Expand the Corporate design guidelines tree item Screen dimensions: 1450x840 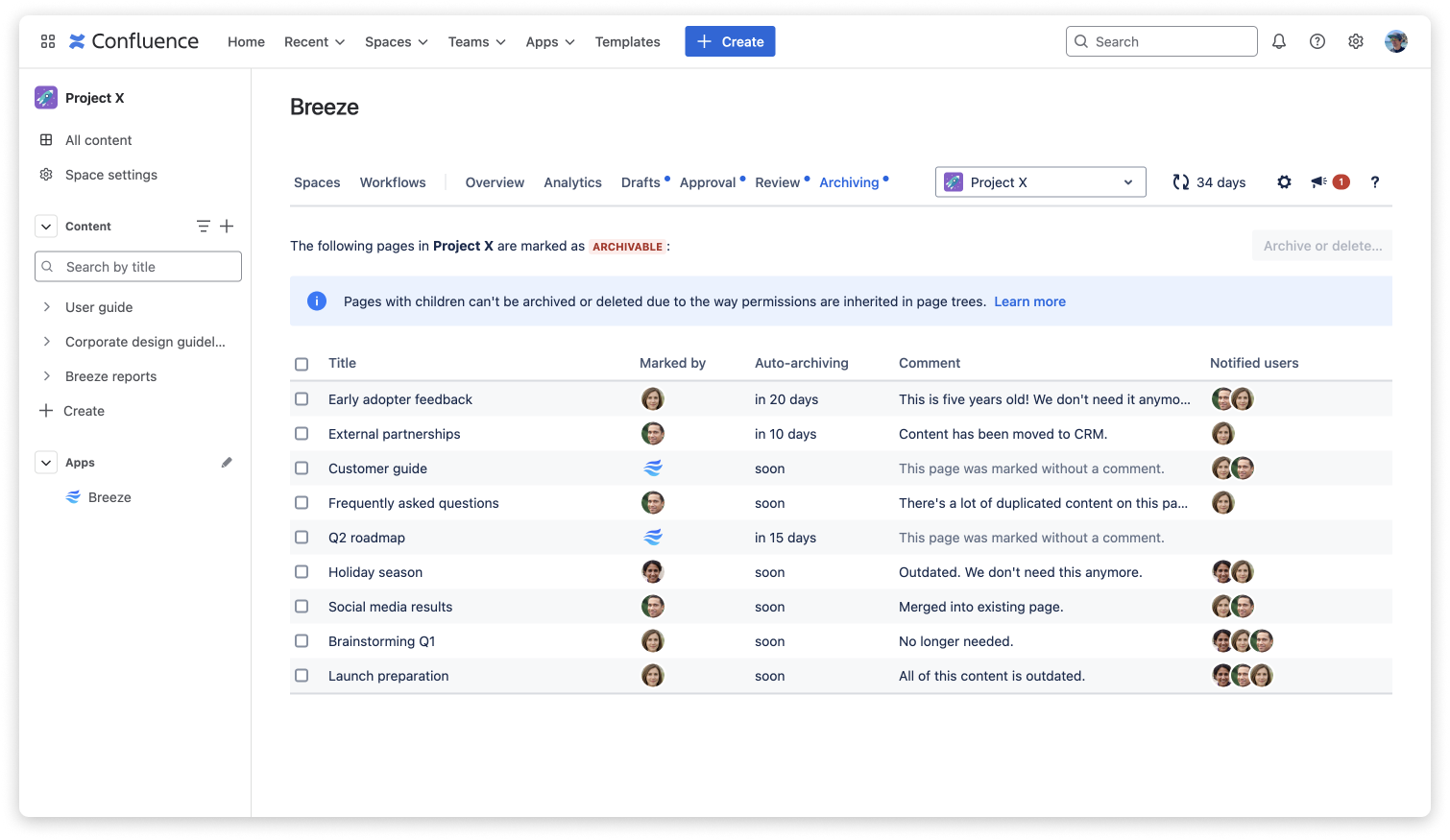(46, 342)
